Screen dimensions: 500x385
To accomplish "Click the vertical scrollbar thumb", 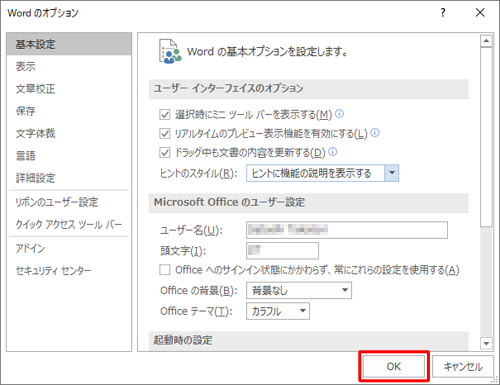I will click(486, 137).
